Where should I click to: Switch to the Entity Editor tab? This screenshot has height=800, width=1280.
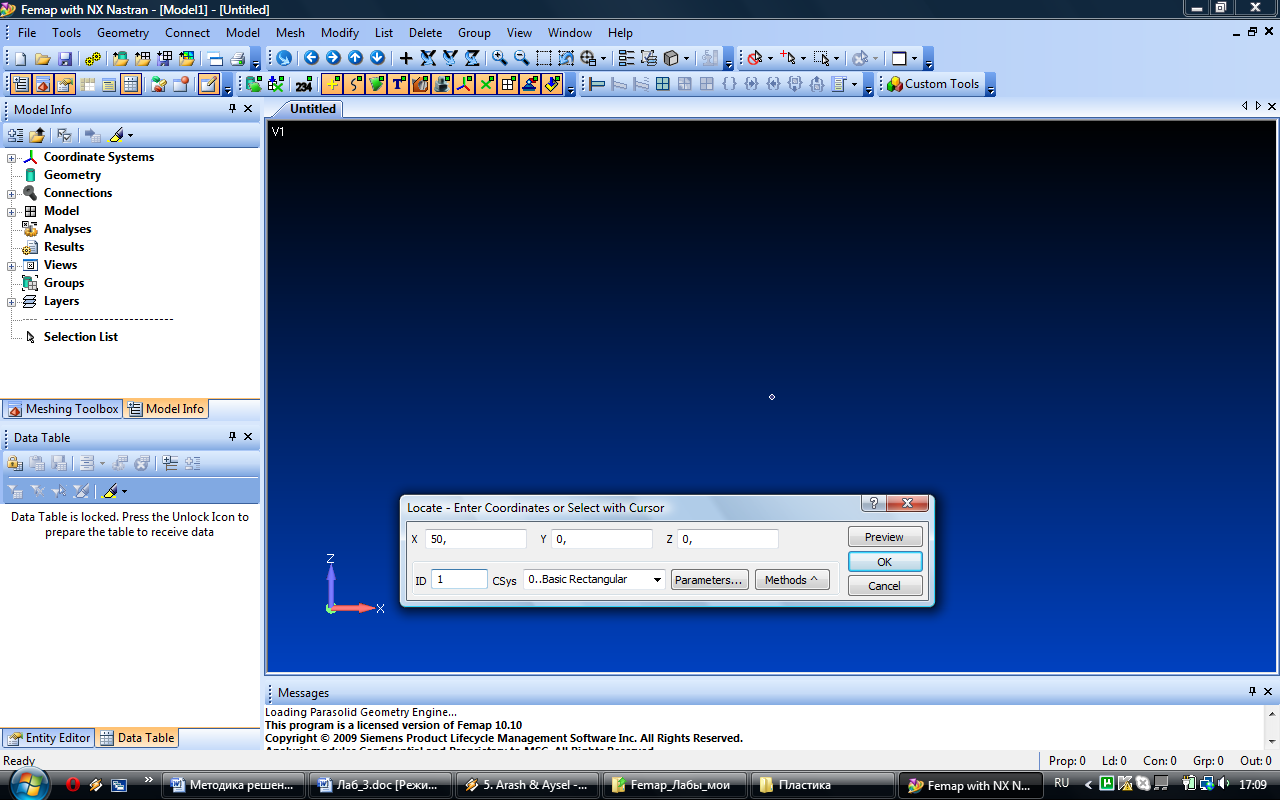[x=49, y=738]
